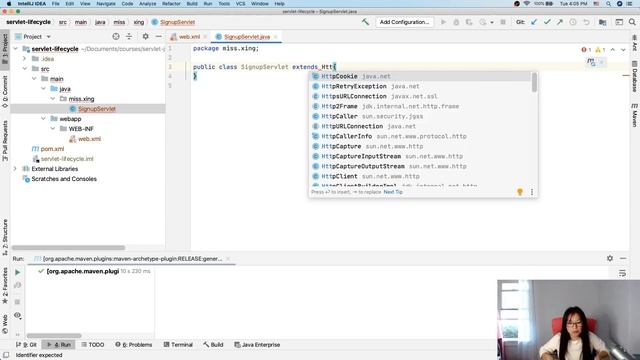Open Run panel settings gear

(610, 258)
